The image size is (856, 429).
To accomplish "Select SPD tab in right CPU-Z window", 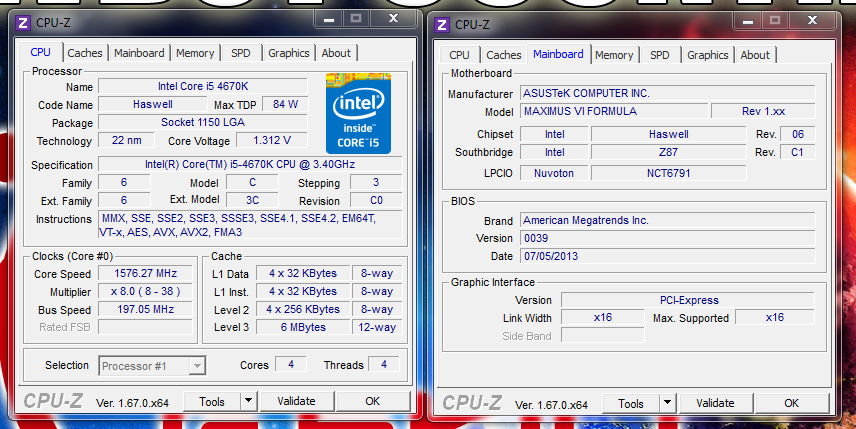I will click(659, 55).
